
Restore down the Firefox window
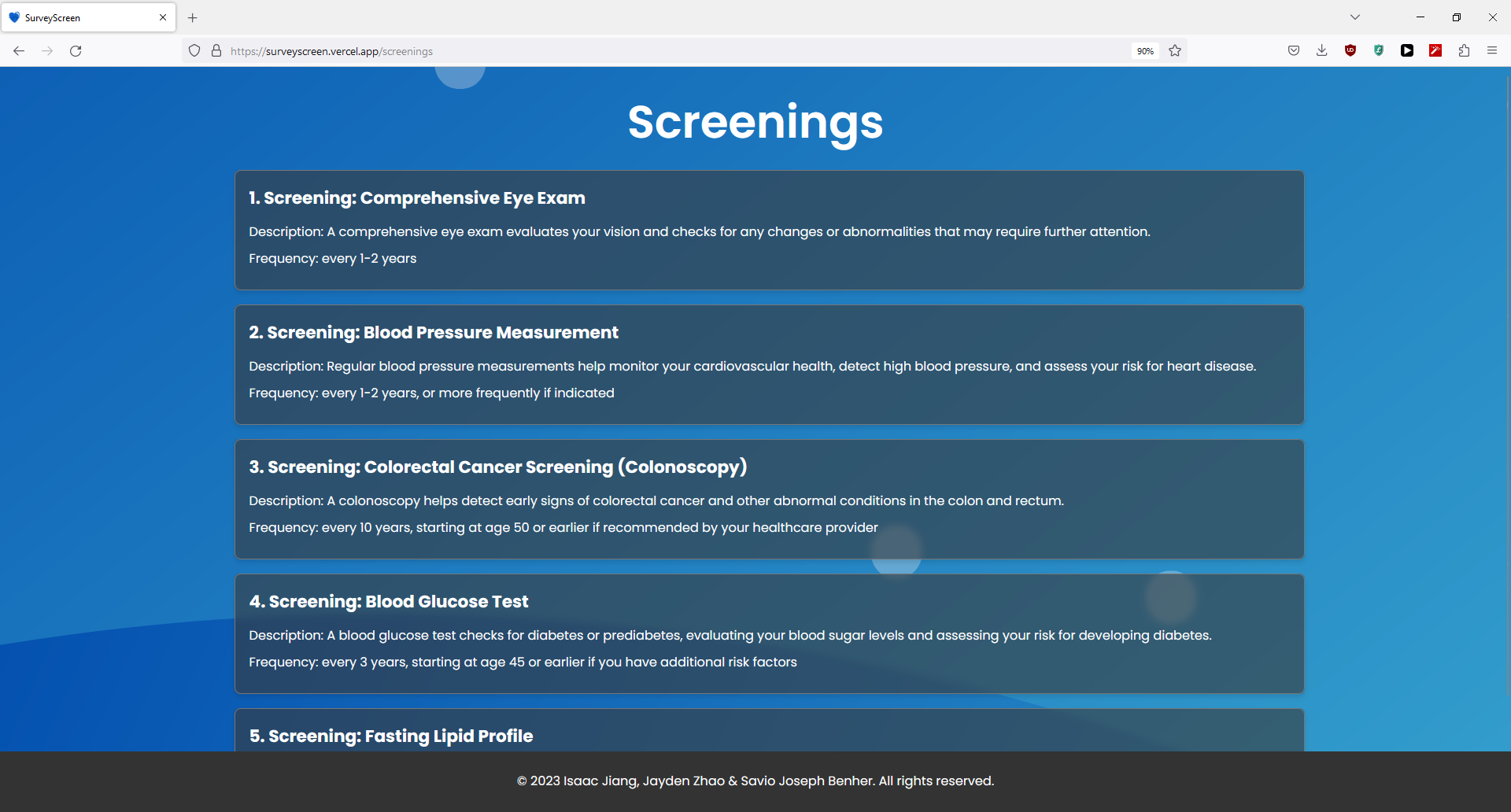click(1457, 17)
